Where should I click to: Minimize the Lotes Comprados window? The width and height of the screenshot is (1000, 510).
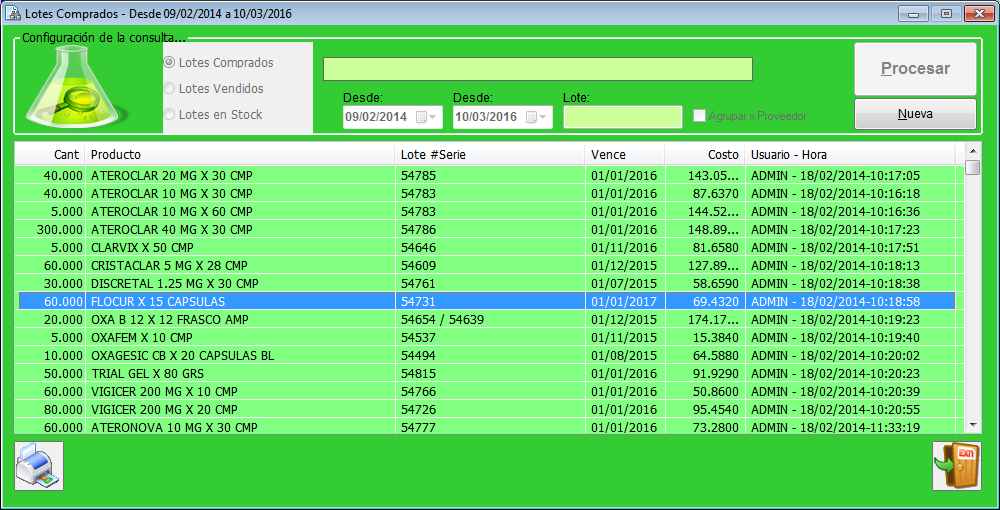913,13
